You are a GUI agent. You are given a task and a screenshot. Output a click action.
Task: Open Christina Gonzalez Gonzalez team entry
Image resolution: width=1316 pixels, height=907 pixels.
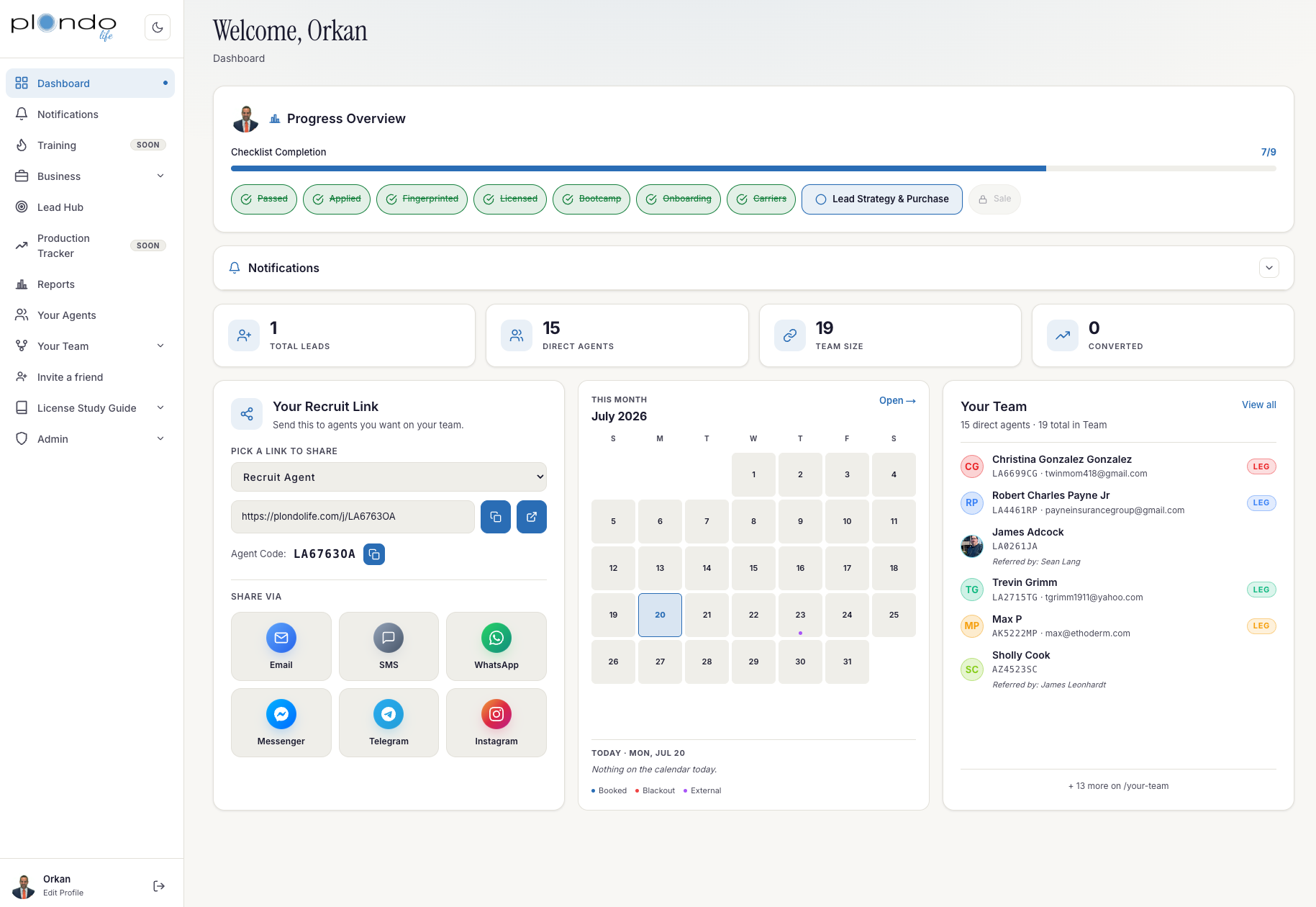(x=1118, y=466)
